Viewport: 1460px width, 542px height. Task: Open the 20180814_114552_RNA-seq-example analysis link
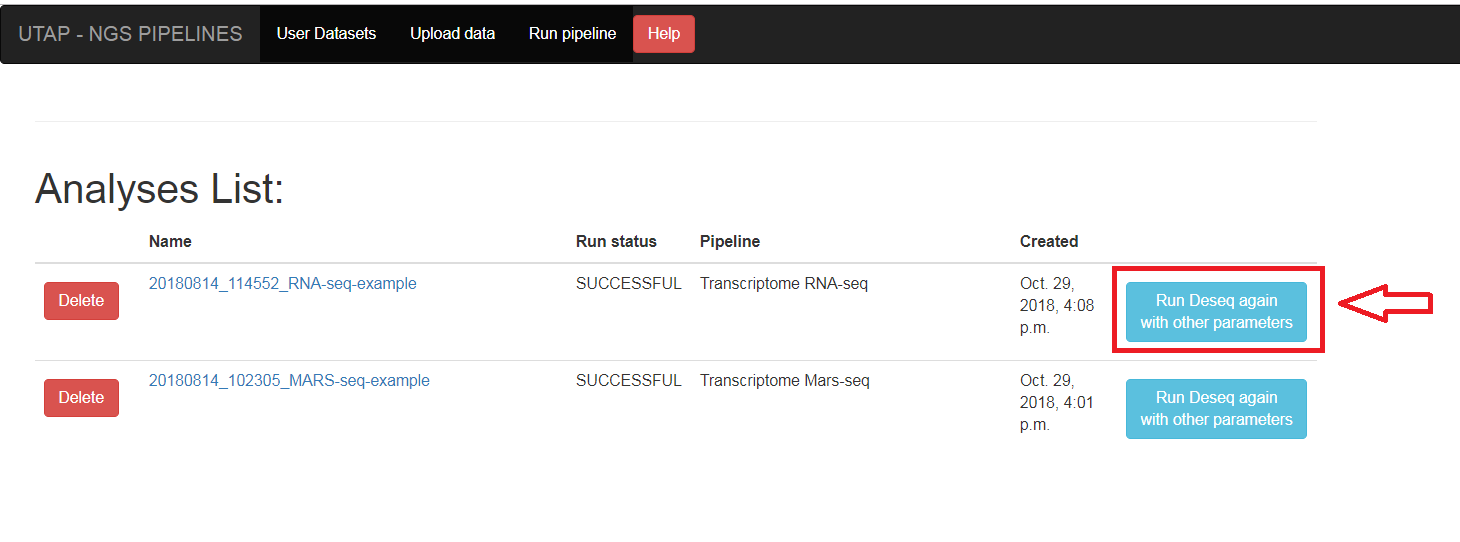click(283, 283)
